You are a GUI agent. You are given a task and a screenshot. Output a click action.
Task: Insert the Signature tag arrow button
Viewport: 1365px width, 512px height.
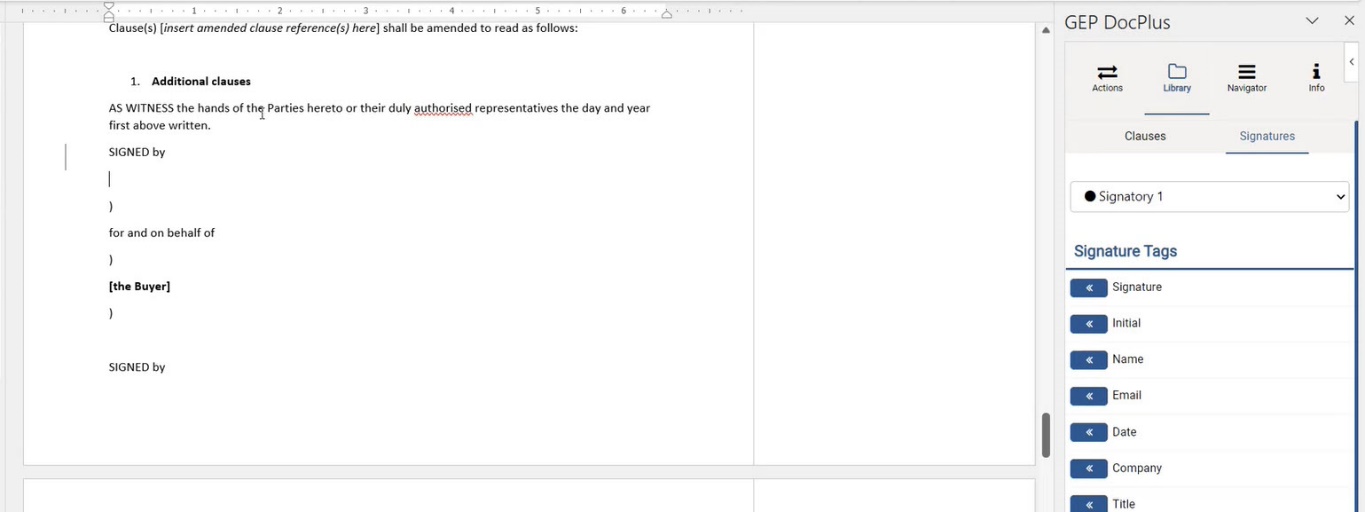[1088, 288]
